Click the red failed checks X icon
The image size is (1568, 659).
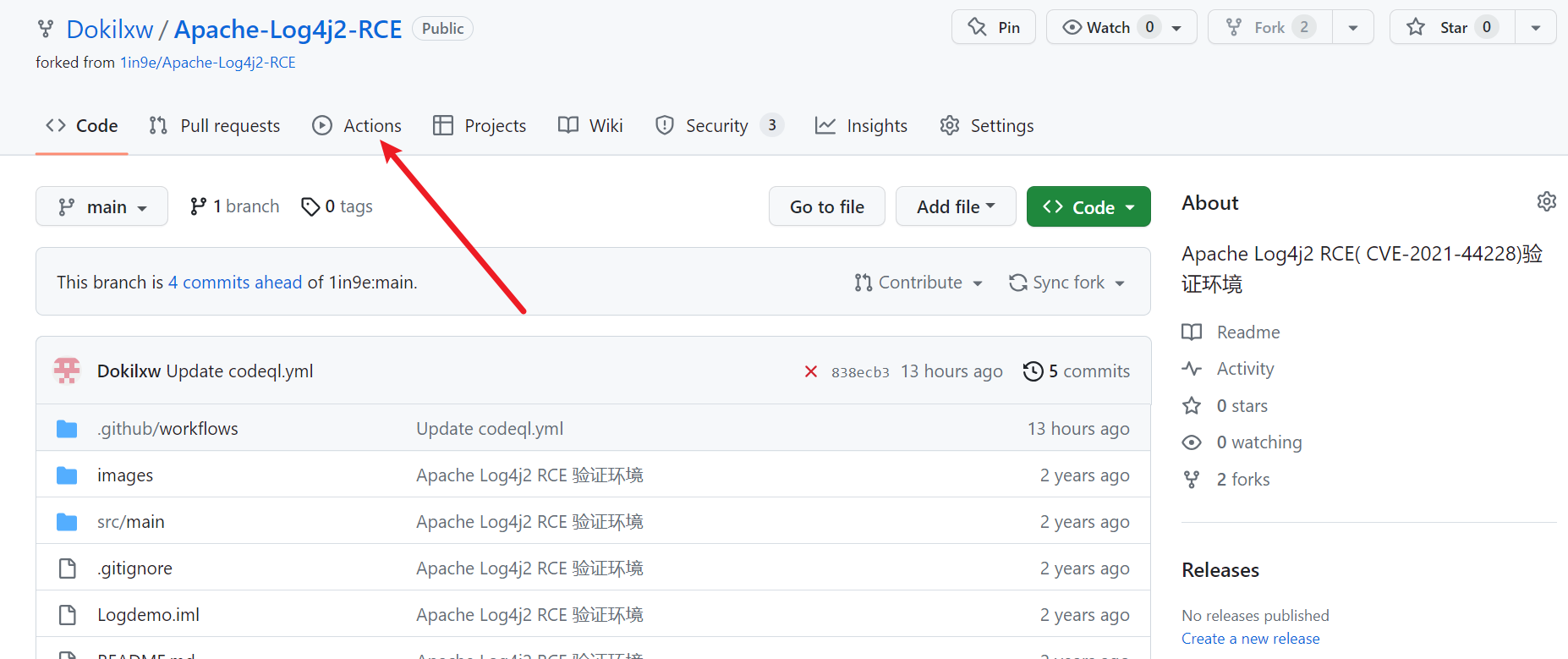pyautogui.click(x=811, y=371)
